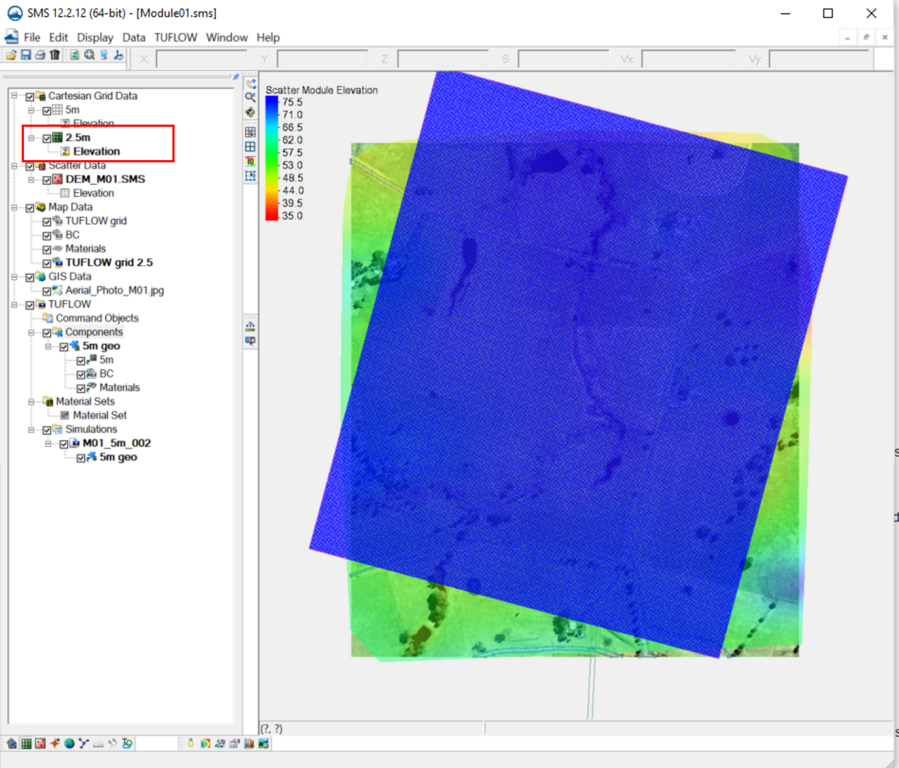Viewport: 899px width, 768px height.
Task: Collapse the Simulations tree node
Action: pyautogui.click(x=32, y=429)
